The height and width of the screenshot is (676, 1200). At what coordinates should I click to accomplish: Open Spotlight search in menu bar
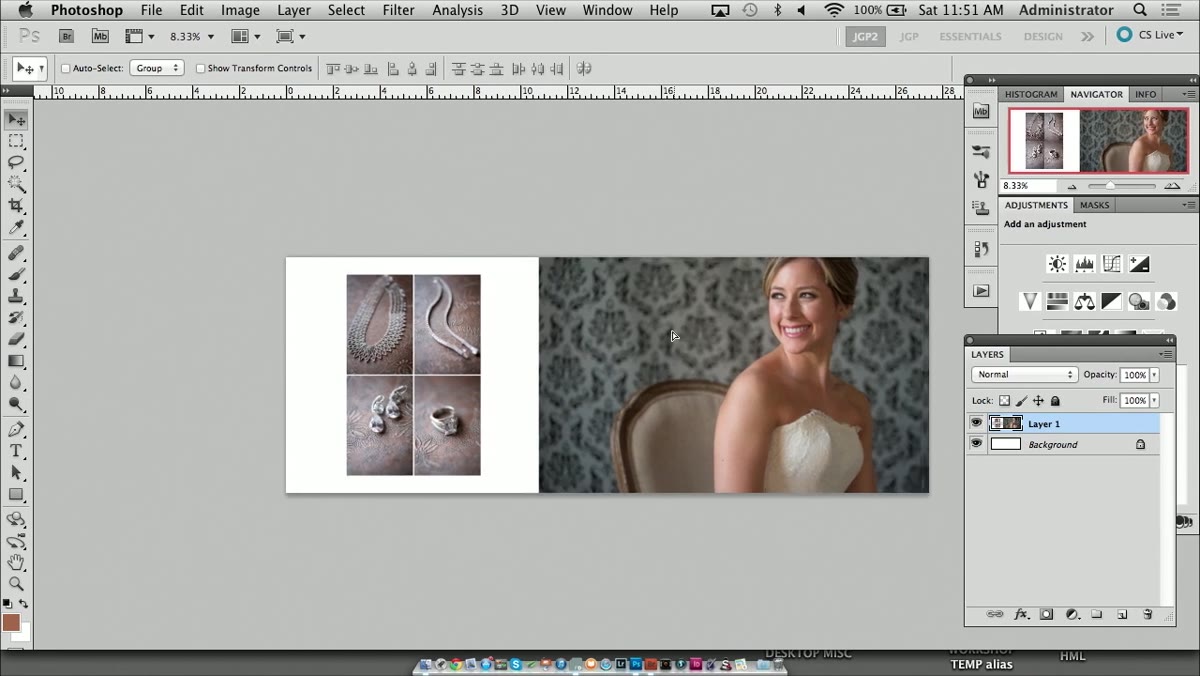[1140, 10]
